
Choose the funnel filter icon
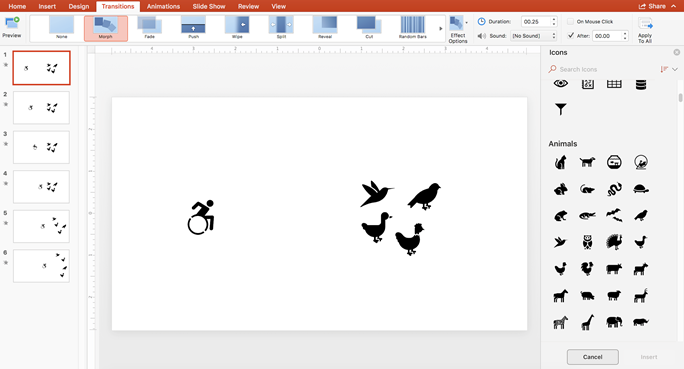point(561,109)
